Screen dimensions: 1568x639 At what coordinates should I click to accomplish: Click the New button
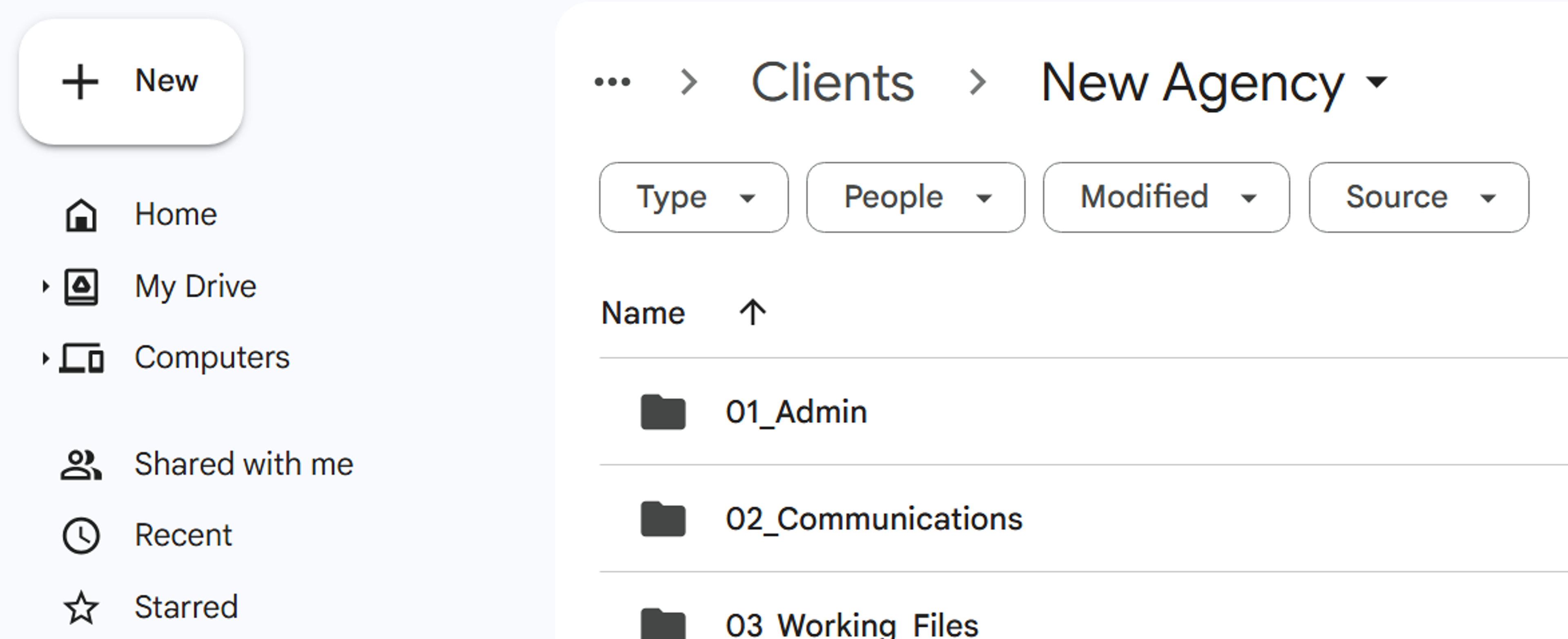[131, 82]
